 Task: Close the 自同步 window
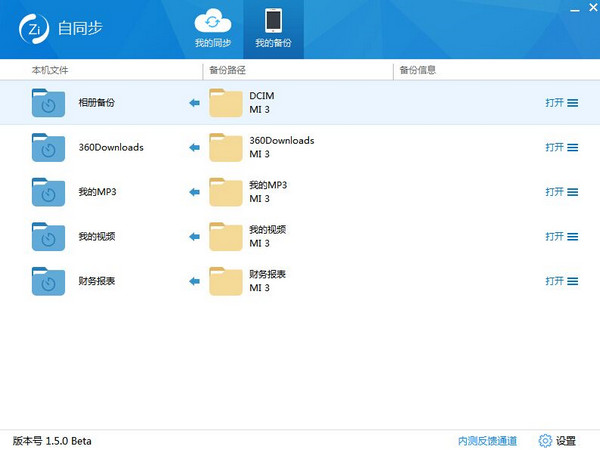coord(593,7)
